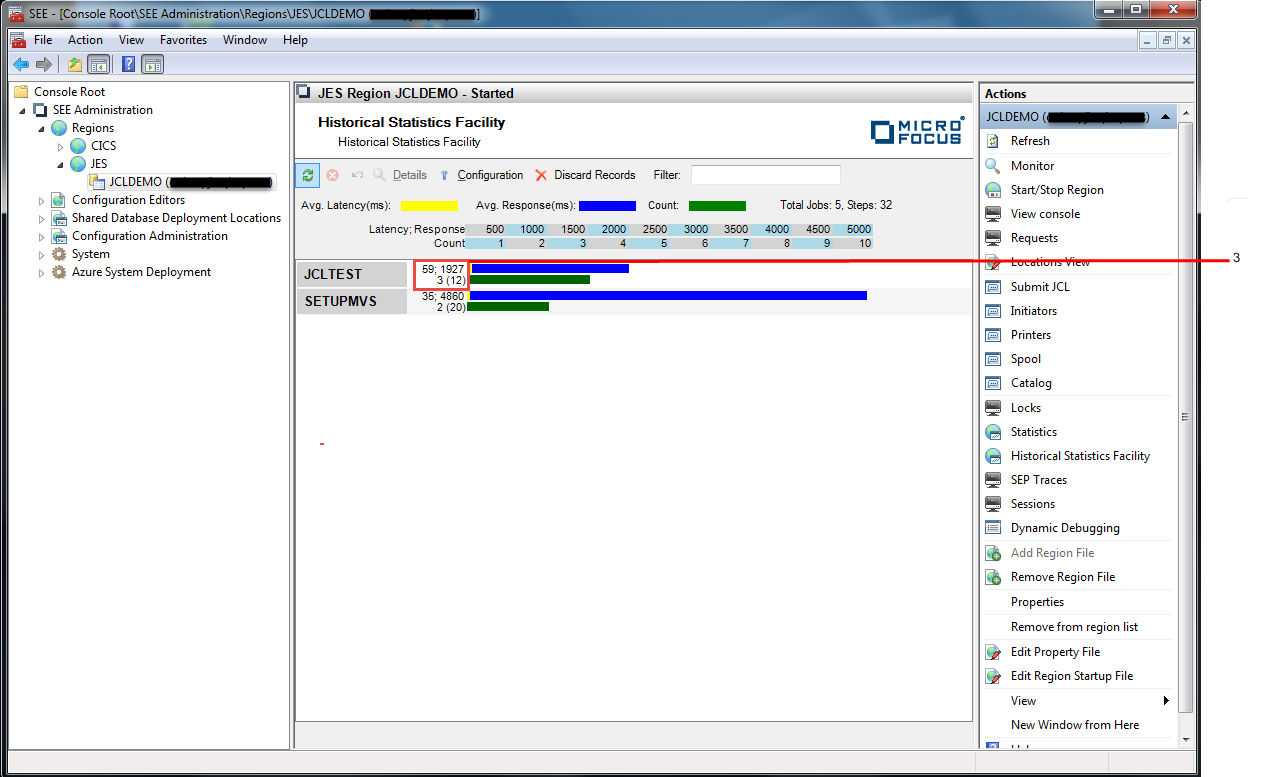The width and height of the screenshot is (1288, 777).
Task: Click the undo arrow icon beside Details
Action: (357, 175)
